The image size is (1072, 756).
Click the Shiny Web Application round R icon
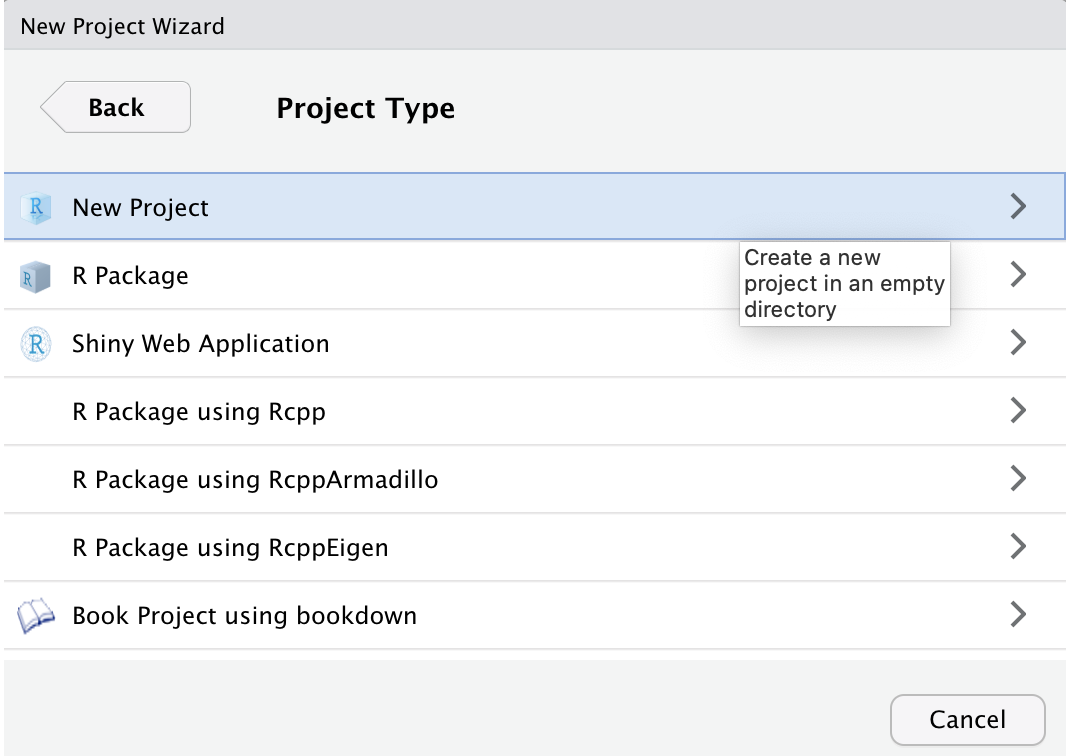point(36,344)
